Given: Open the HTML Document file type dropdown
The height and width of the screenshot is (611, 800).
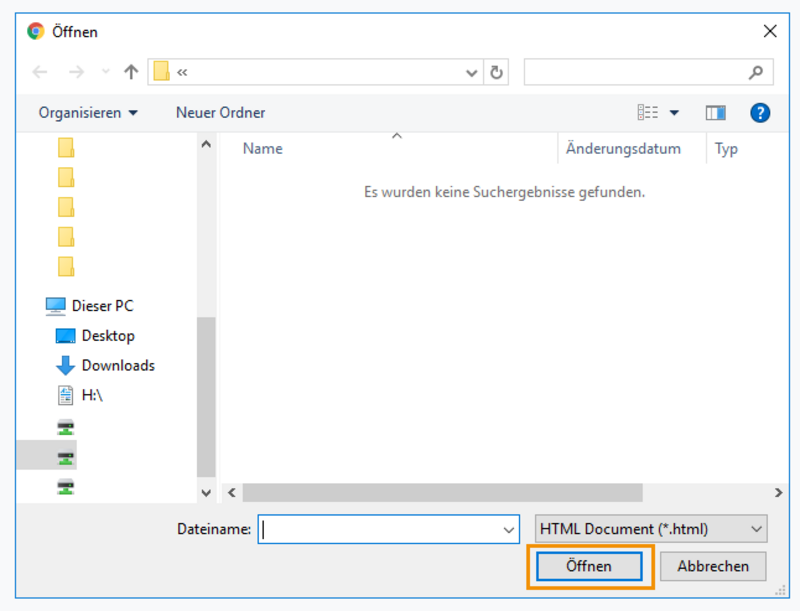Looking at the screenshot, I should click(651, 529).
